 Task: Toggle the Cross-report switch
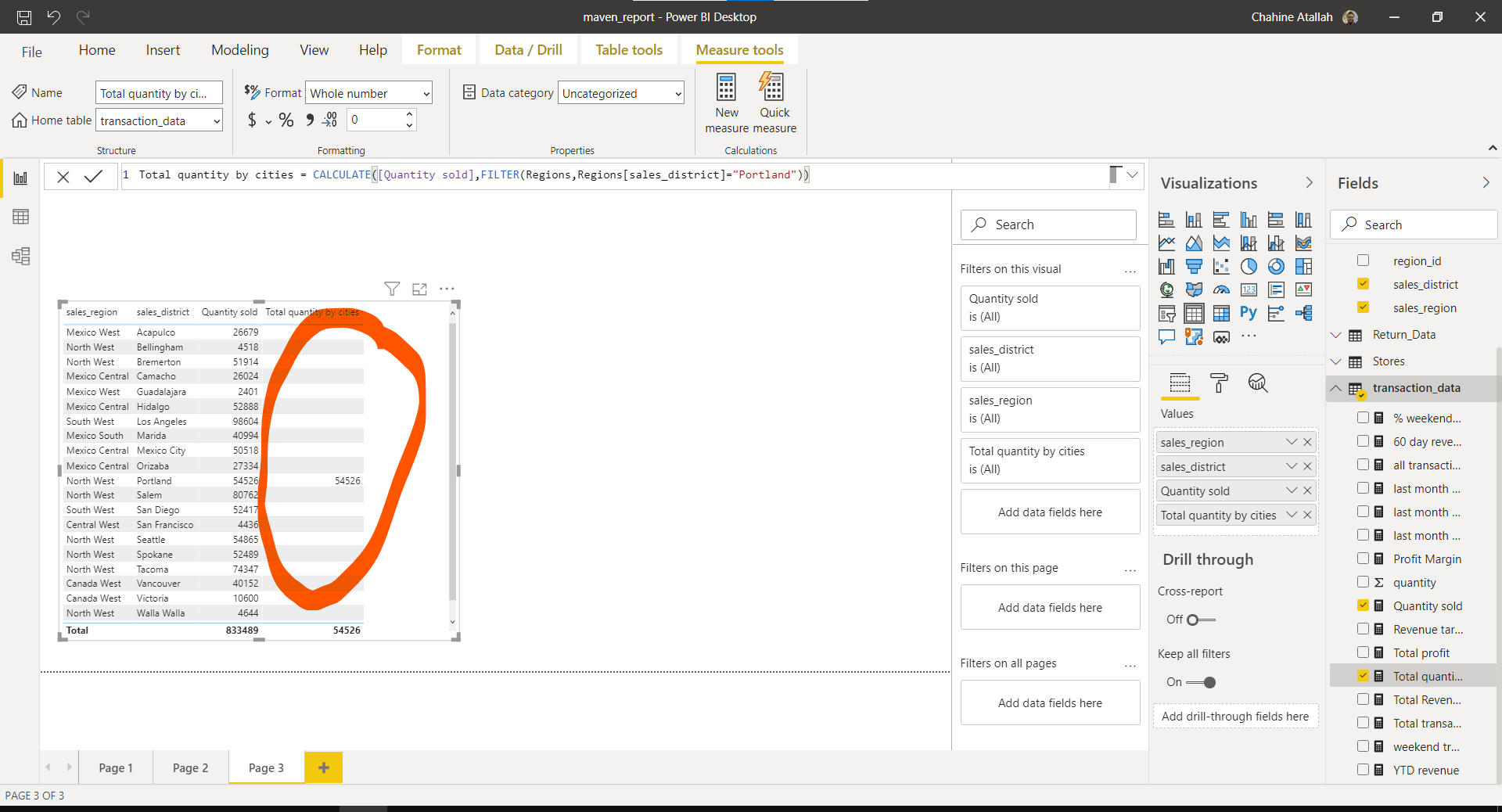pyautogui.click(x=1201, y=620)
